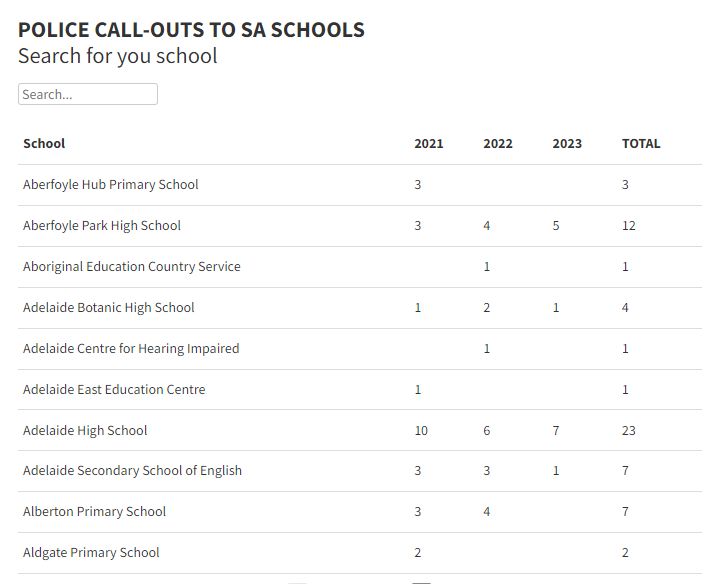Click the Search input field
This screenshot has width=728, height=584.
tap(87, 94)
